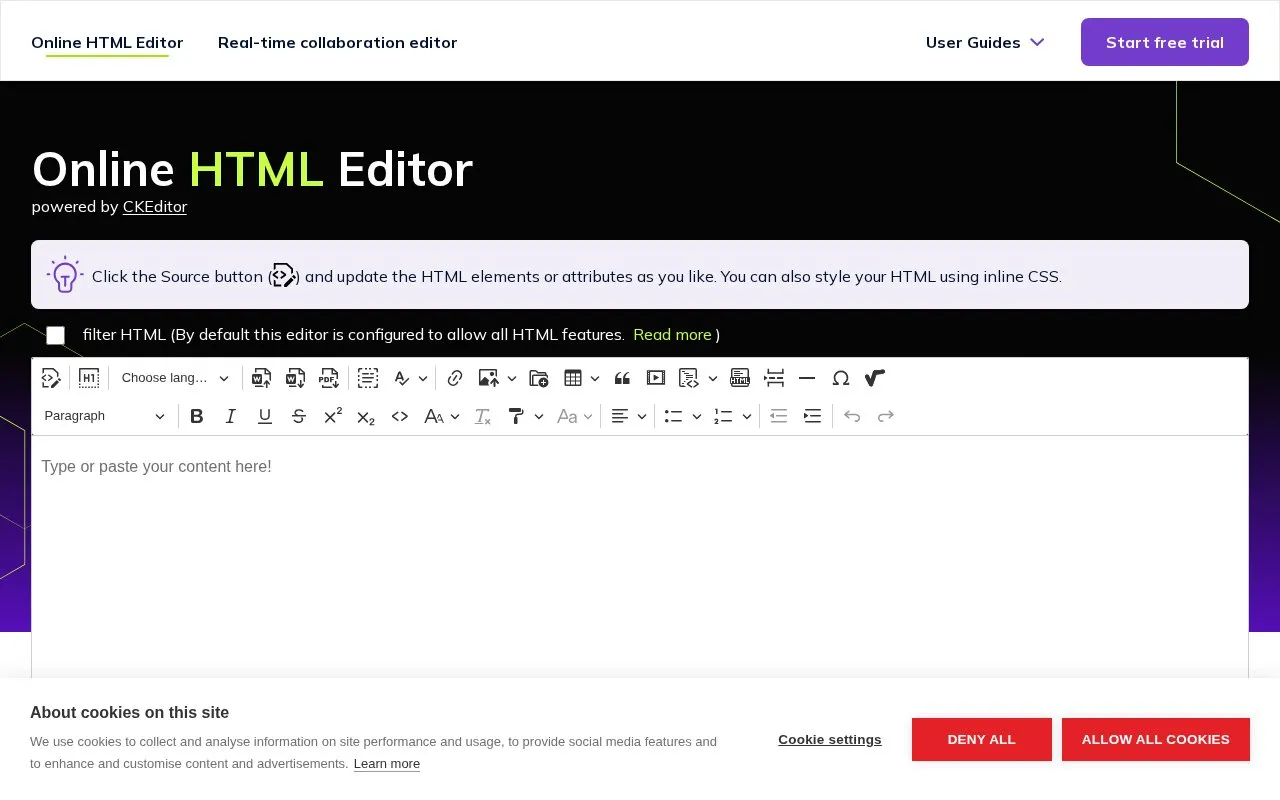
Task: Open the Choose language dropdown
Action: (175, 378)
